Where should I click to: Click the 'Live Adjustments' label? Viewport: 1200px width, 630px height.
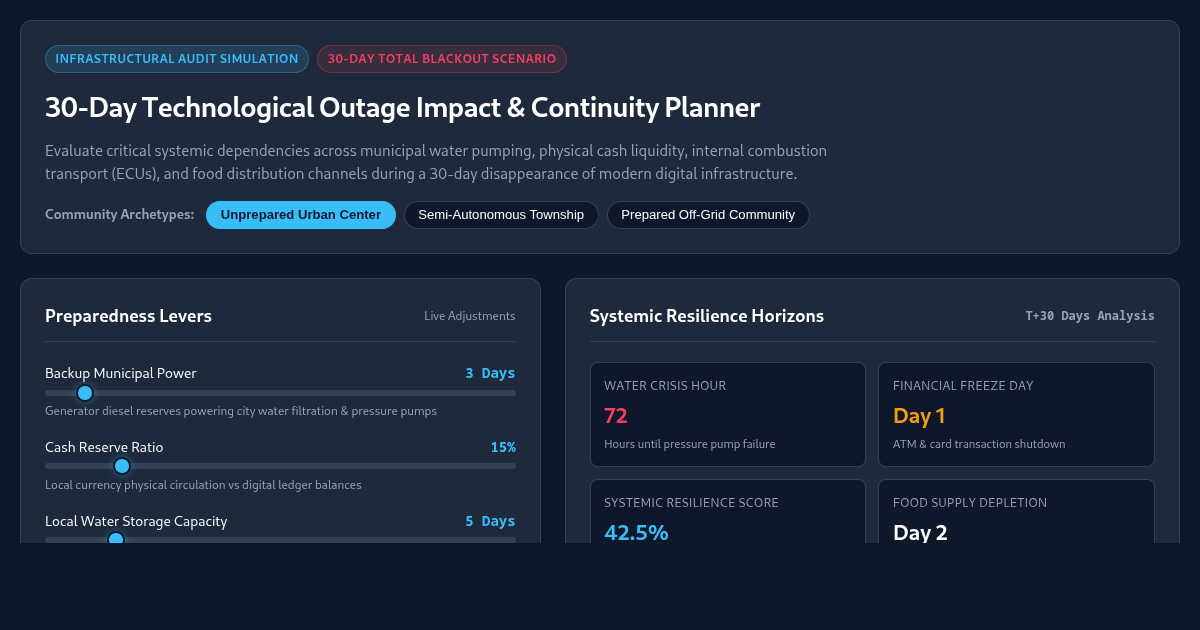(x=470, y=316)
